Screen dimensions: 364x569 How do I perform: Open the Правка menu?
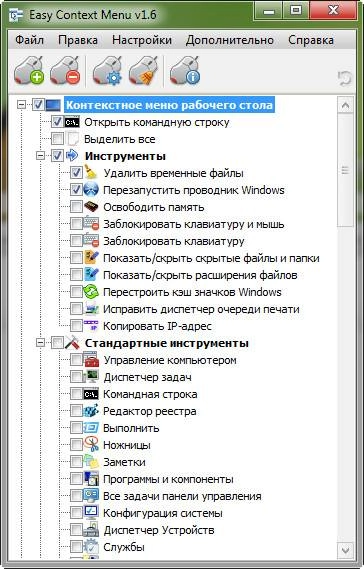pyautogui.click(x=78, y=40)
